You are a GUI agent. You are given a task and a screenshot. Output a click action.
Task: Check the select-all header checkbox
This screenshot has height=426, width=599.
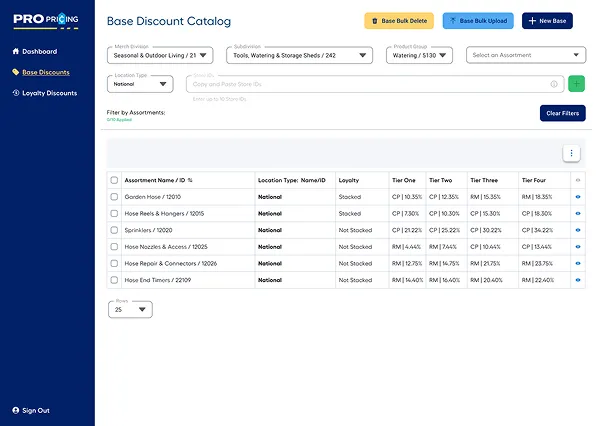(114, 180)
